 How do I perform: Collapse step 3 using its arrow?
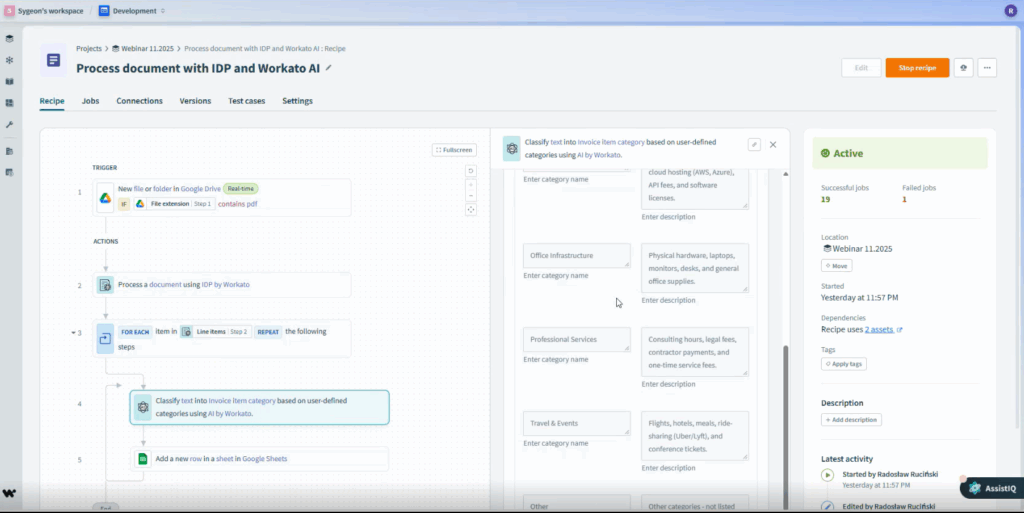[74, 332]
